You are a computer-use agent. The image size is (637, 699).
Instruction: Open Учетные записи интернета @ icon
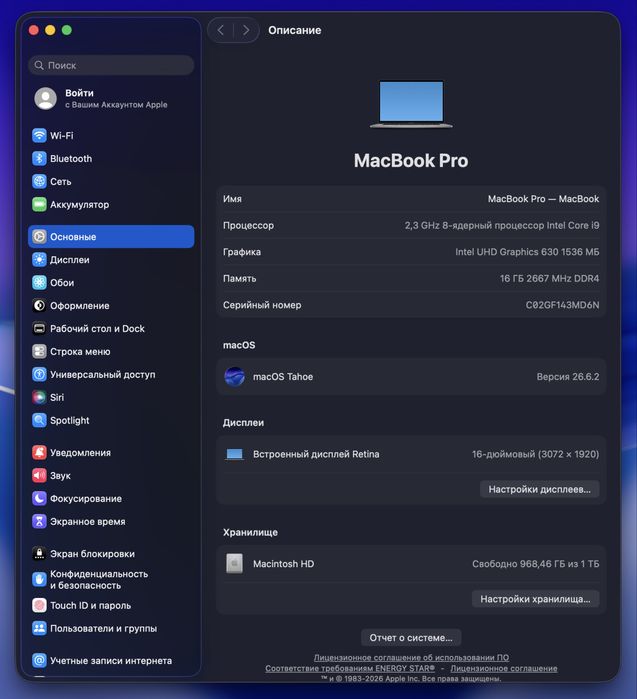[39, 661]
